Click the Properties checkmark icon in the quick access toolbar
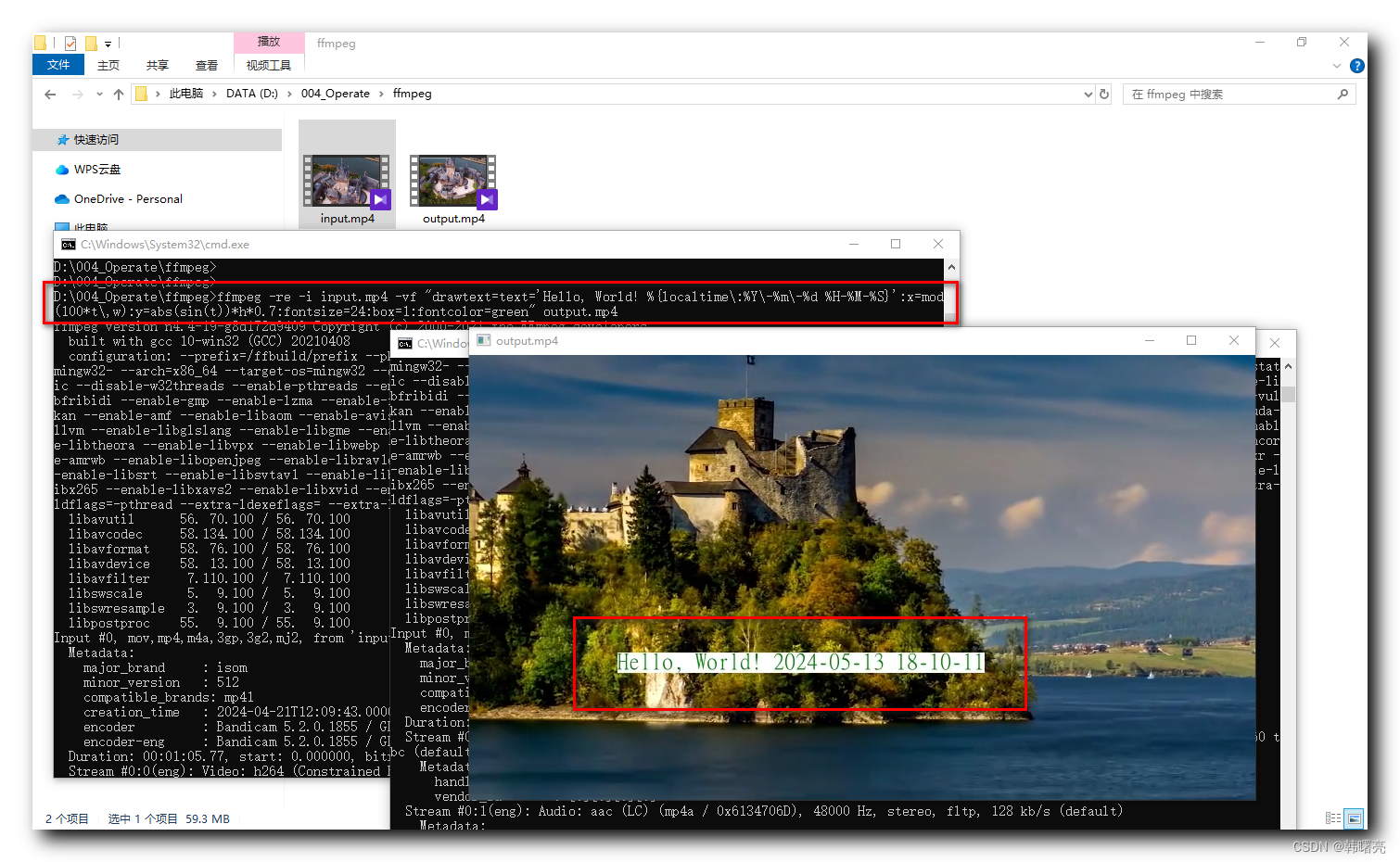 (x=70, y=43)
